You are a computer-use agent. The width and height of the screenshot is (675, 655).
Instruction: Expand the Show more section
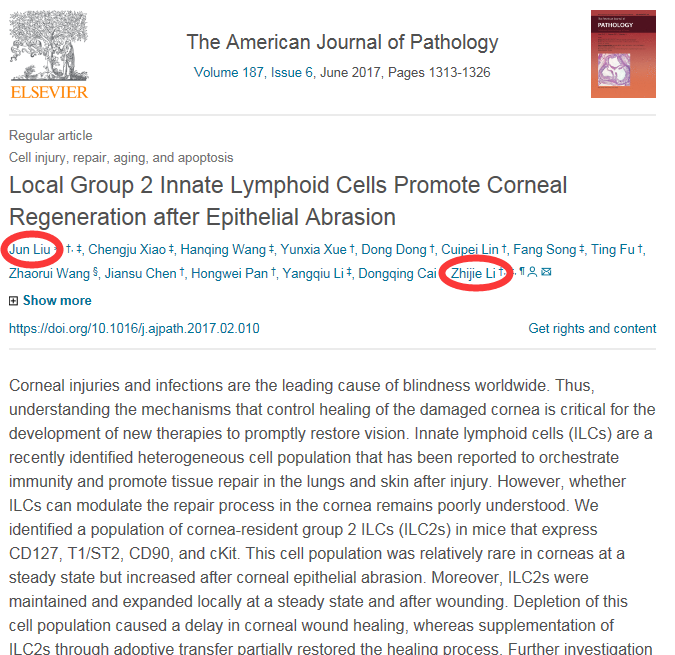pos(57,300)
